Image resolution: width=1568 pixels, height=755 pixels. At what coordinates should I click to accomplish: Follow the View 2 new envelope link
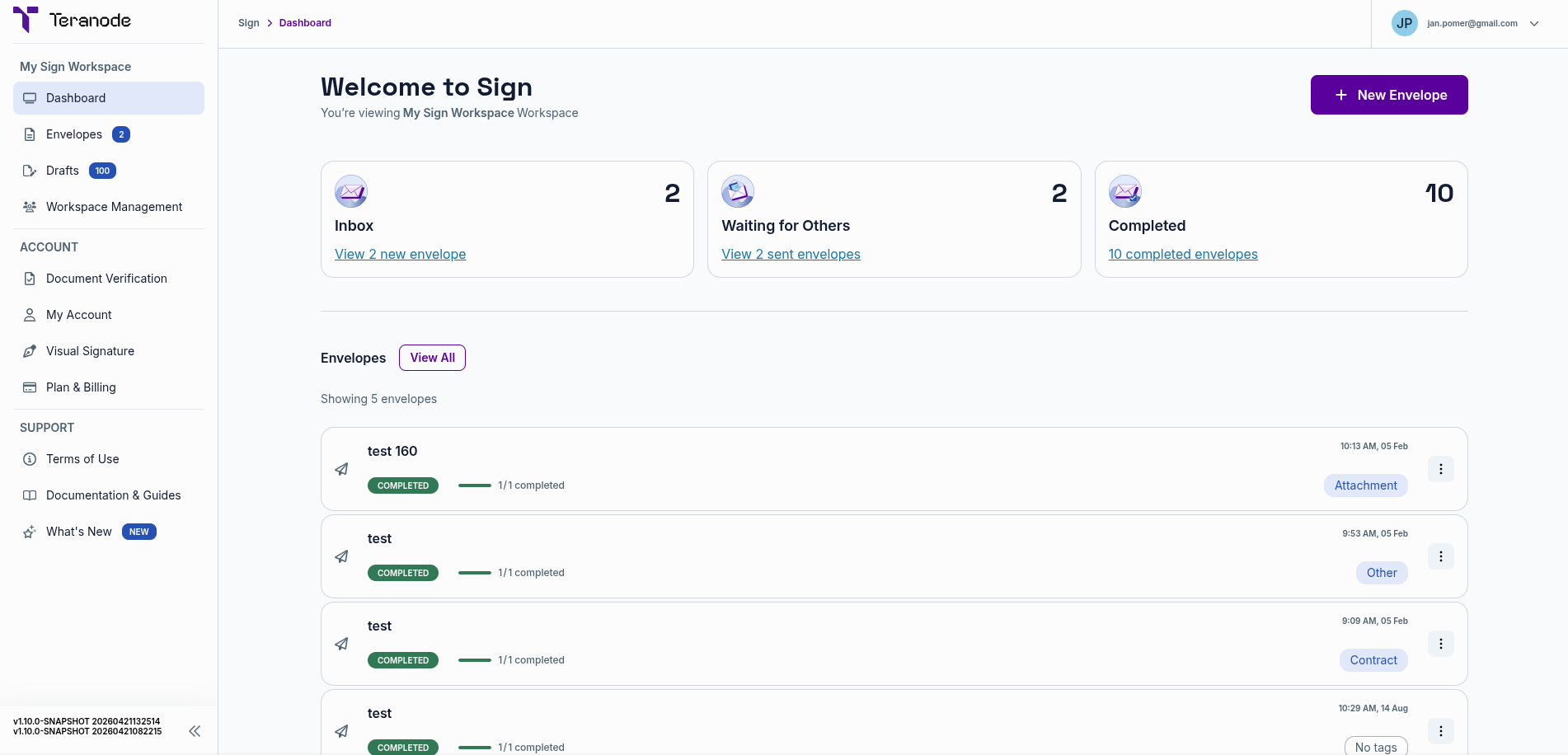pos(400,254)
